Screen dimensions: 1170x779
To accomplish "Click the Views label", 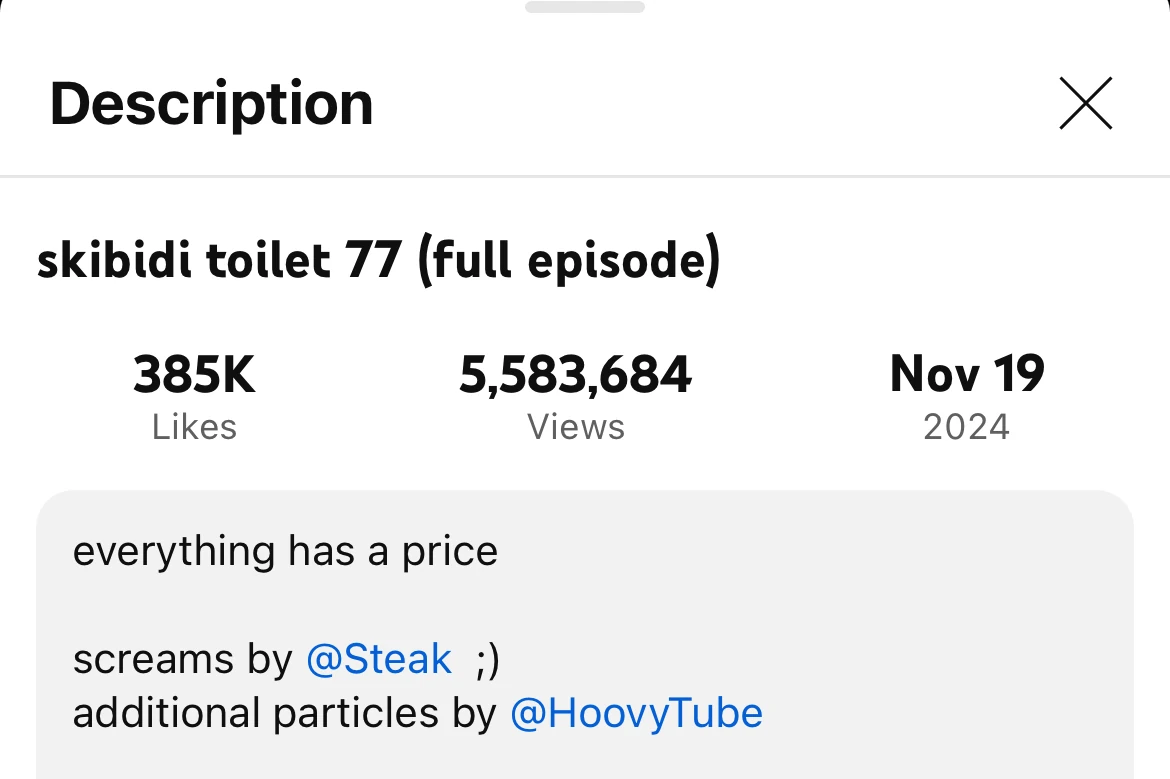I will pyautogui.click(x=575, y=427).
